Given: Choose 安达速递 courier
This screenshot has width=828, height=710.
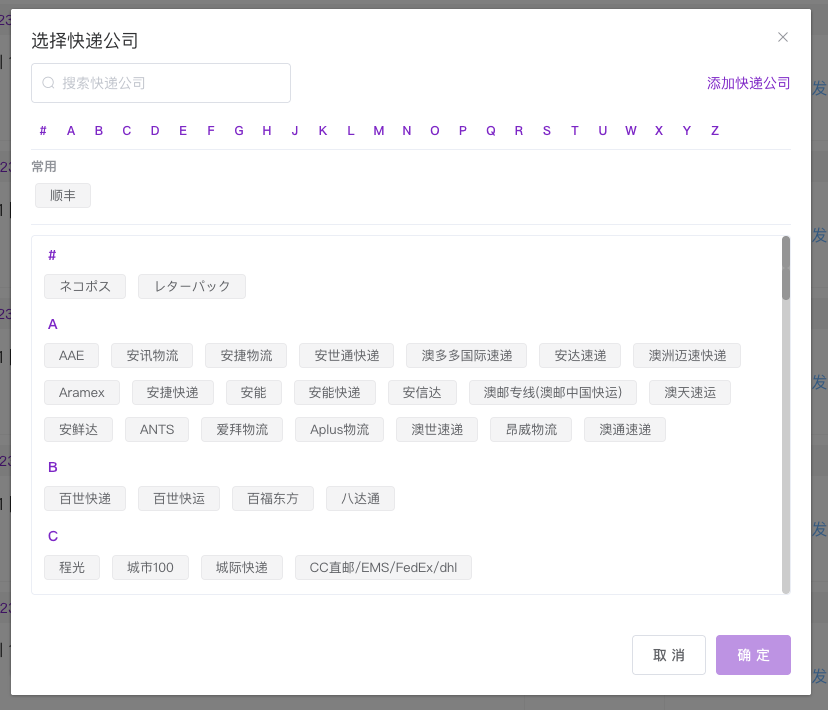Looking at the screenshot, I should (x=580, y=355).
